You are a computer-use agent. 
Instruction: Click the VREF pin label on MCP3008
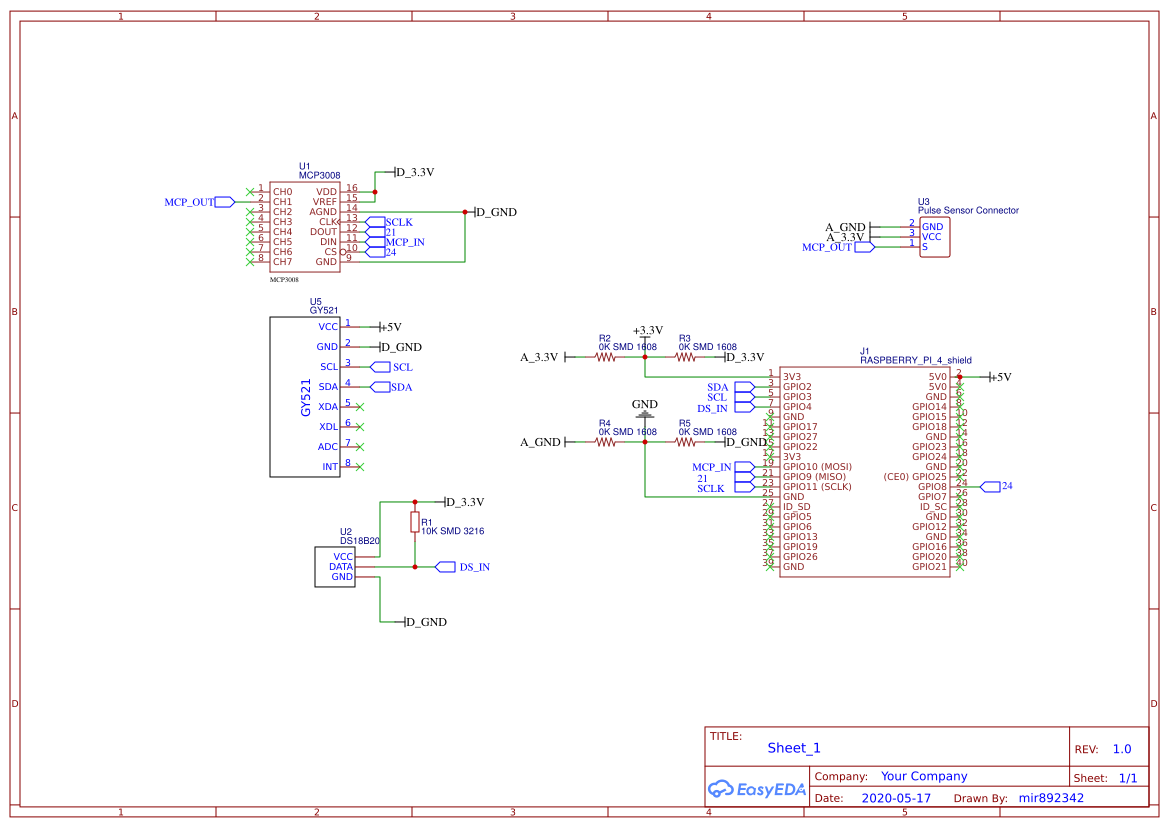coord(324,202)
